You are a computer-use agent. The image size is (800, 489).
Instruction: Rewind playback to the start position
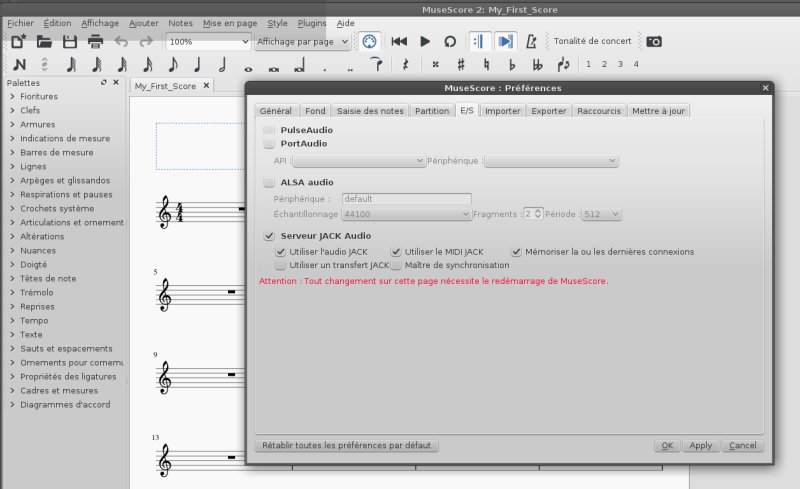(x=399, y=41)
